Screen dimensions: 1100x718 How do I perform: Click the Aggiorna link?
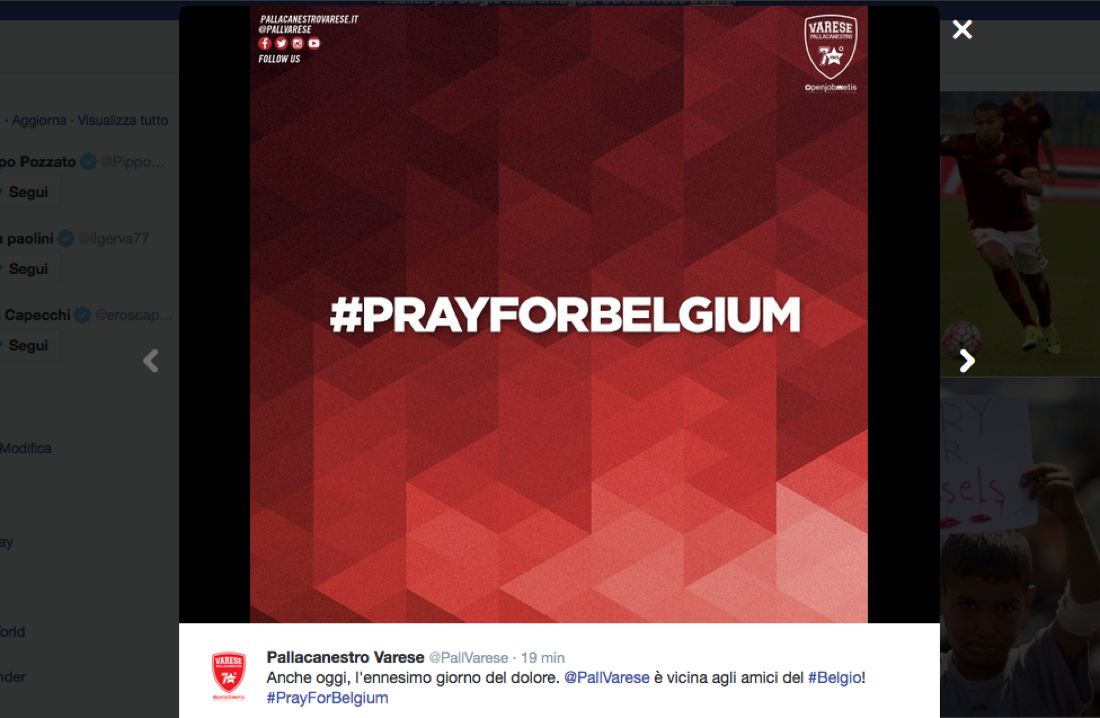tap(39, 120)
